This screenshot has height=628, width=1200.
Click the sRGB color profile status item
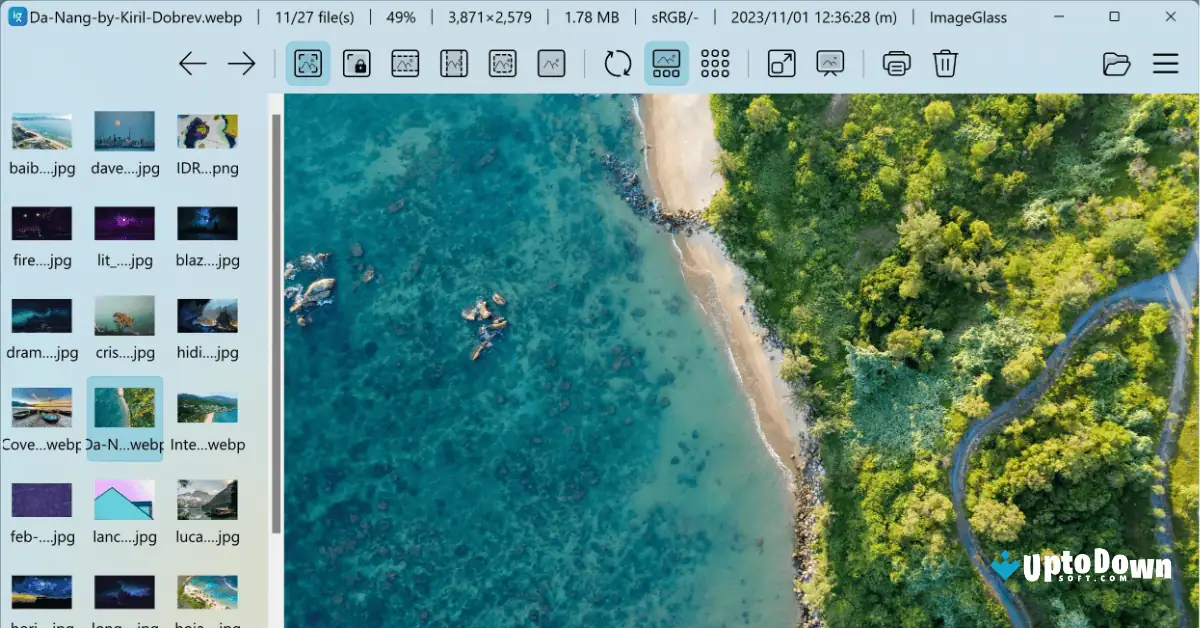[674, 17]
